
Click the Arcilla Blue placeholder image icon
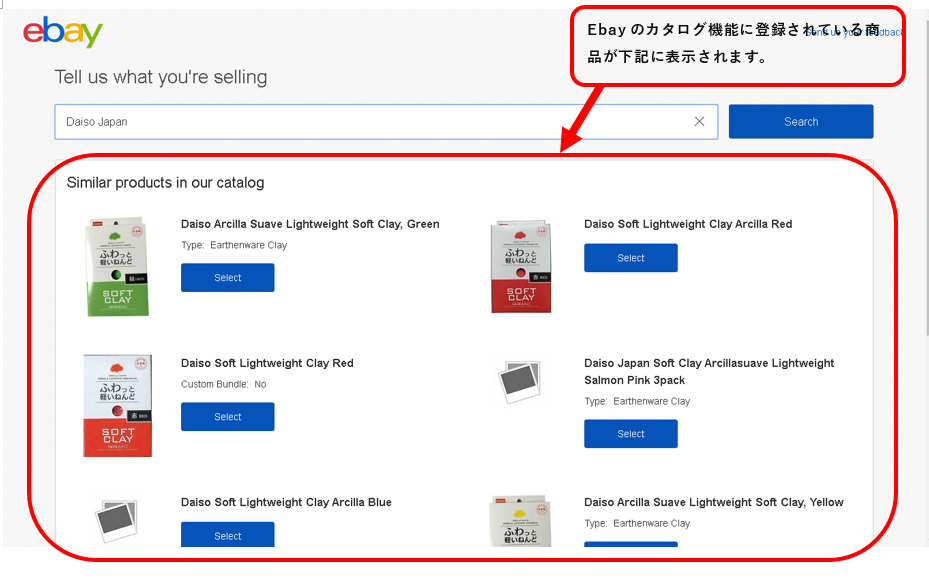[117, 520]
